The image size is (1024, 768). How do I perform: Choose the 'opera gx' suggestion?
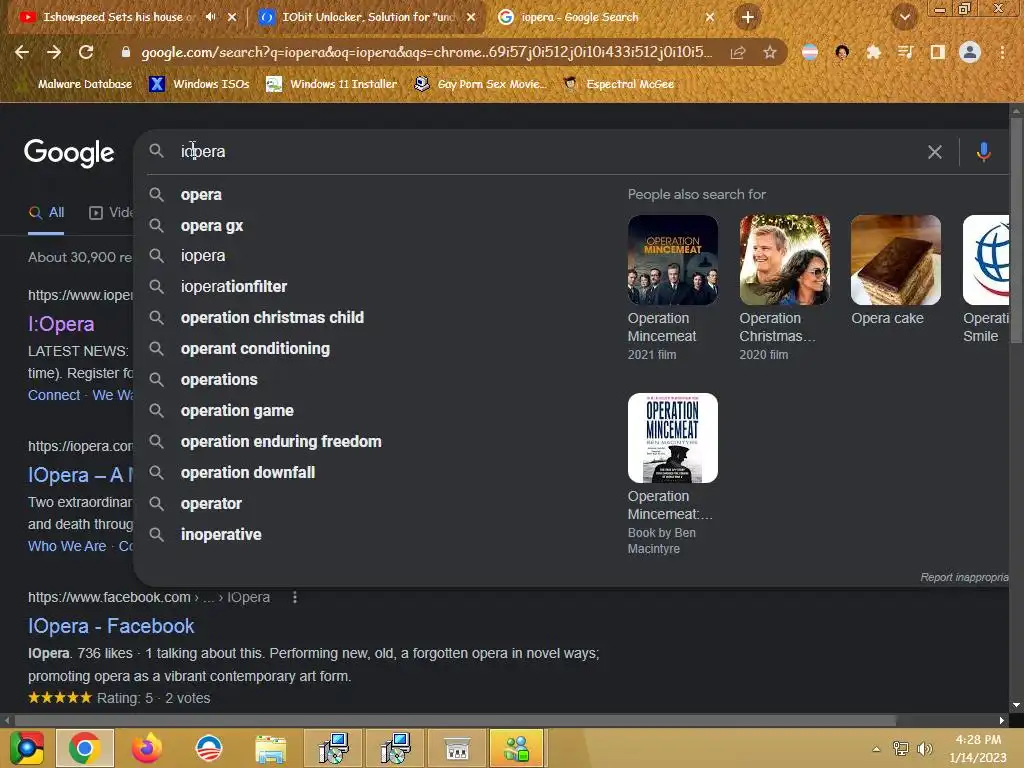pyautogui.click(x=212, y=226)
